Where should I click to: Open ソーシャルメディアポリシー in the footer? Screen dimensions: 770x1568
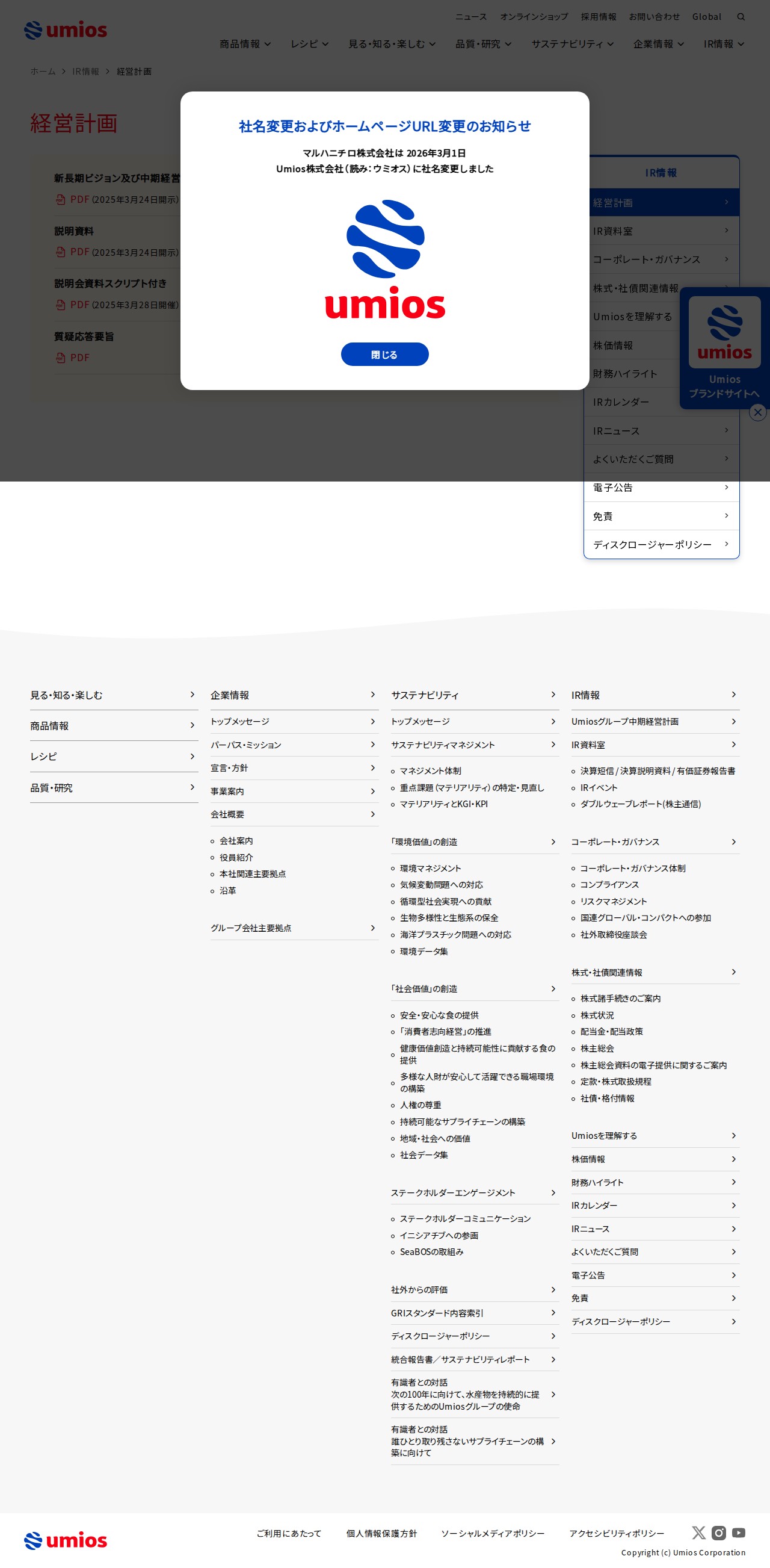tap(493, 1533)
